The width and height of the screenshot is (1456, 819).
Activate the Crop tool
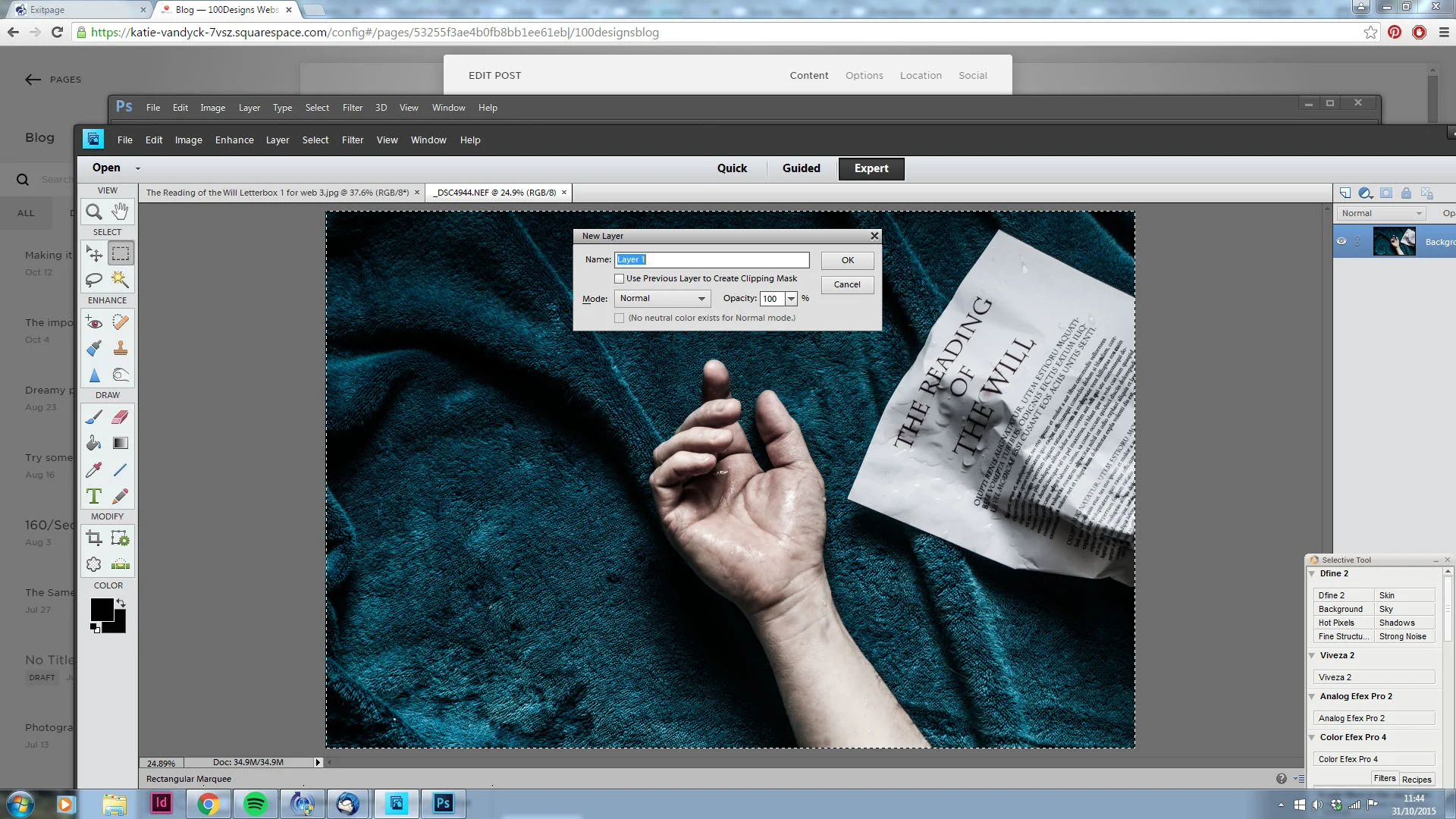click(x=94, y=538)
